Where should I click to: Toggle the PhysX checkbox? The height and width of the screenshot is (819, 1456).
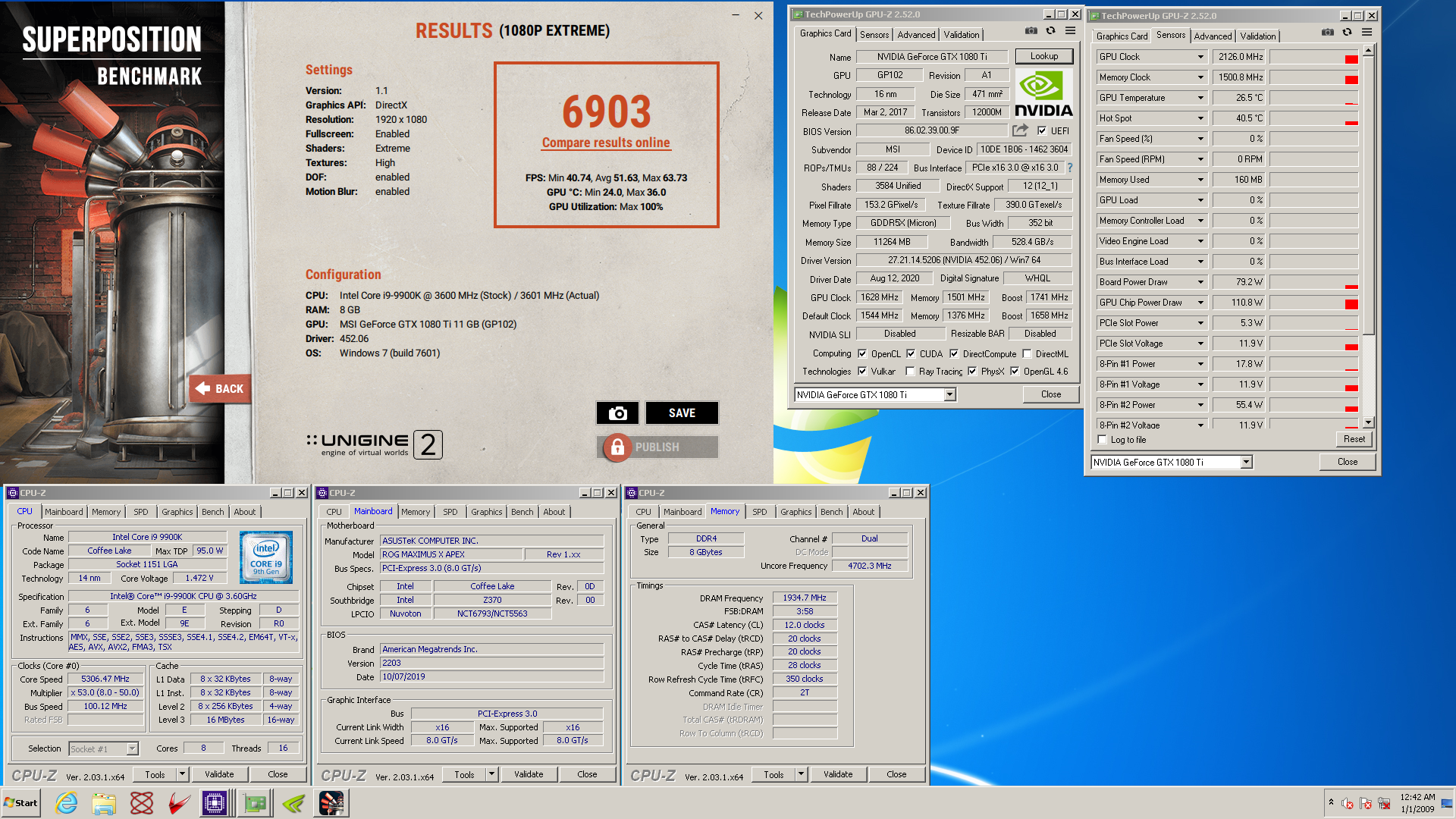tap(972, 371)
